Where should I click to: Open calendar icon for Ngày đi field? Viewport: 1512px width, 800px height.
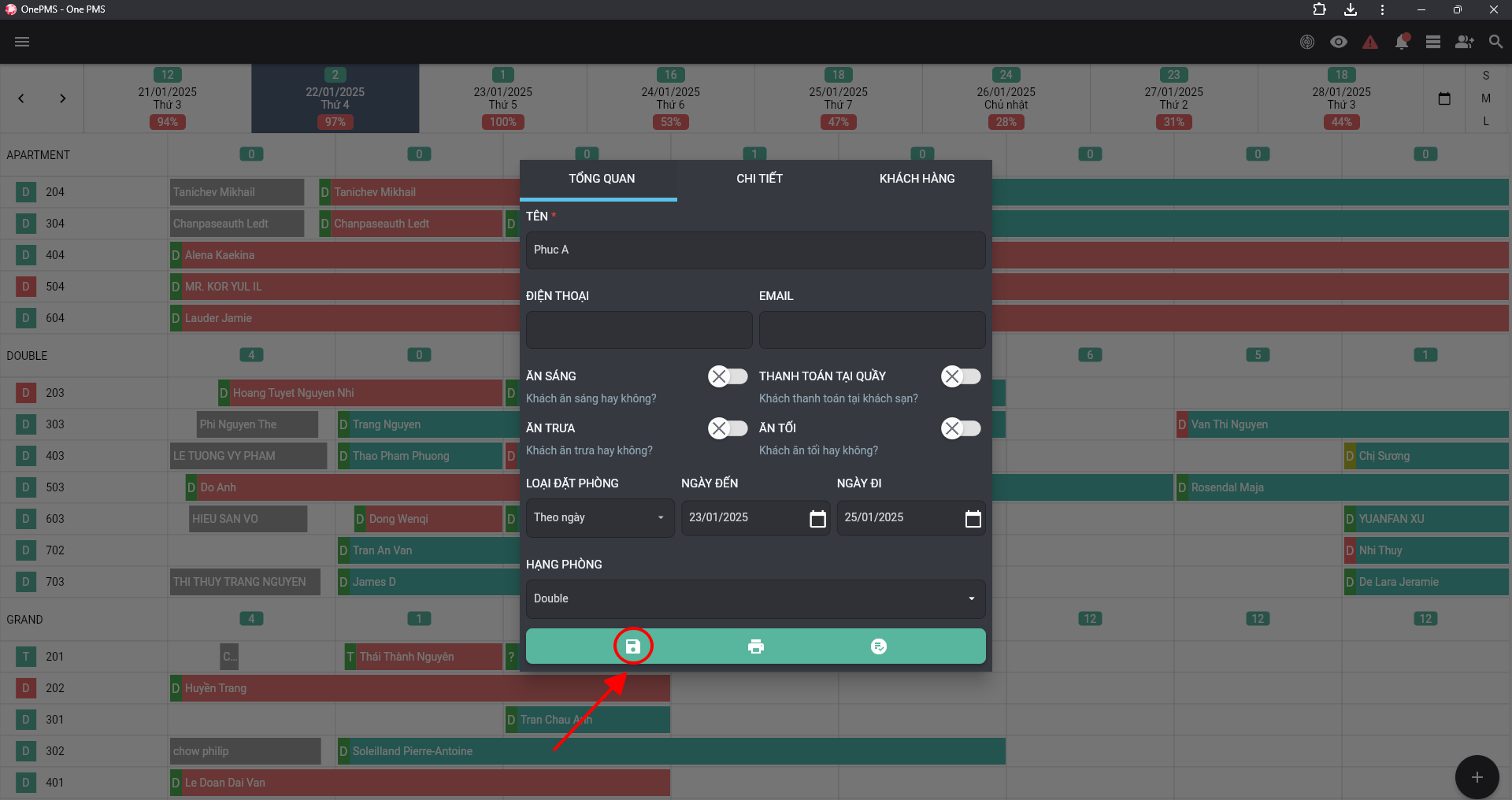[973, 518]
